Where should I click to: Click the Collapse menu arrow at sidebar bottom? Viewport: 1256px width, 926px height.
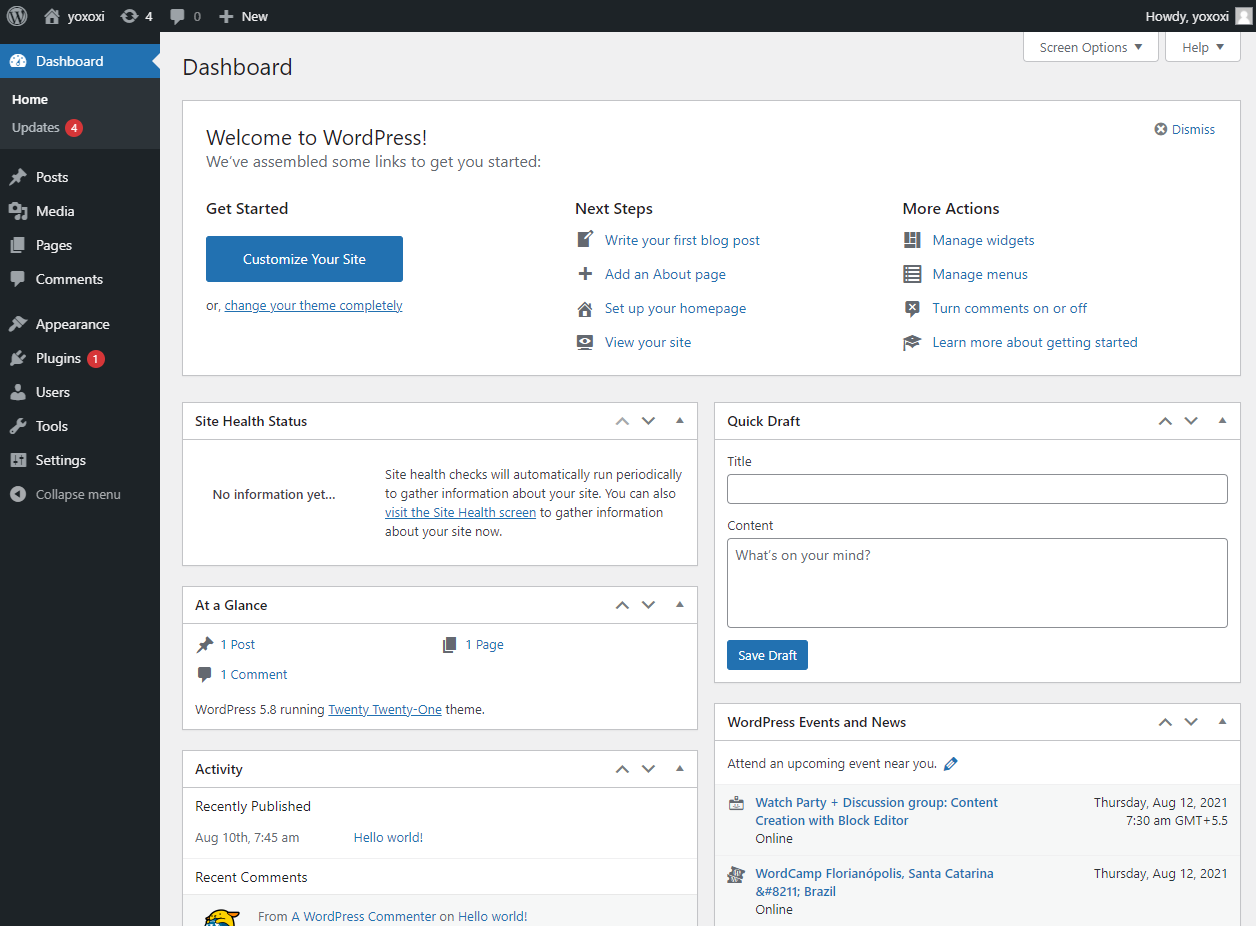[x=15, y=493]
